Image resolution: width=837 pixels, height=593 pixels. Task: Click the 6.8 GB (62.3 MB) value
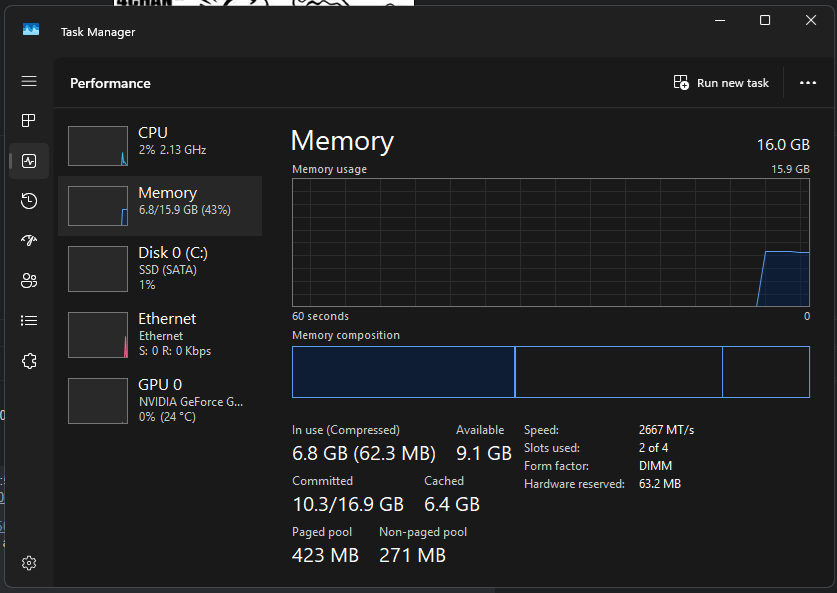tap(364, 454)
